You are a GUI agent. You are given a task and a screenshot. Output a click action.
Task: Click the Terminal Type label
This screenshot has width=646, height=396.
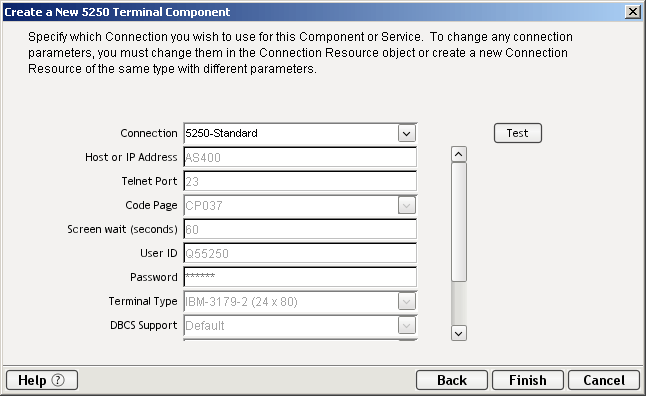click(x=143, y=301)
